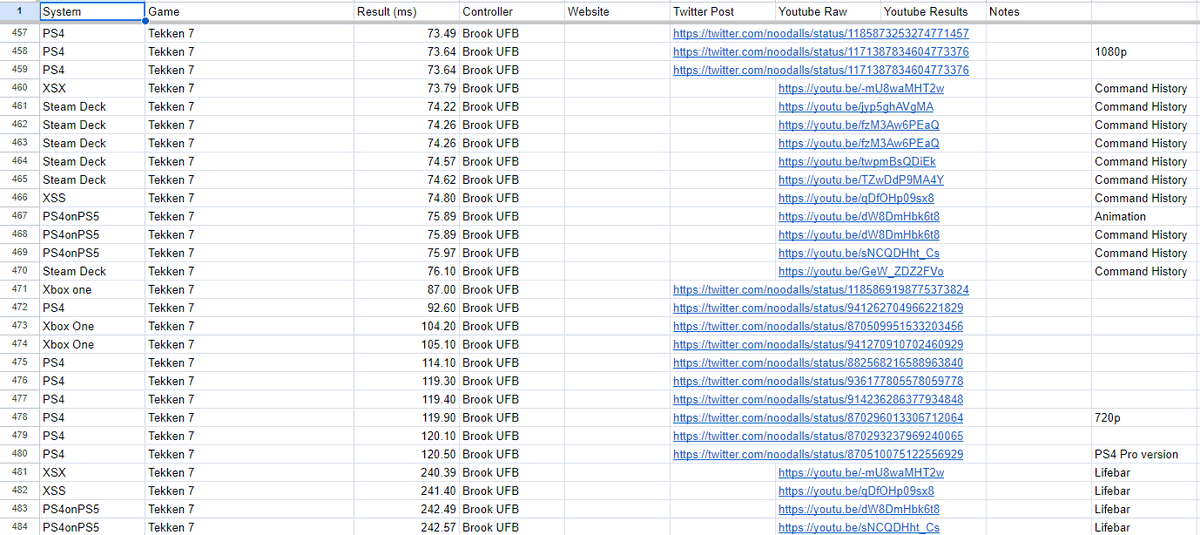Select row header number 1
Screen dimensions: 1200x535
point(19,11)
